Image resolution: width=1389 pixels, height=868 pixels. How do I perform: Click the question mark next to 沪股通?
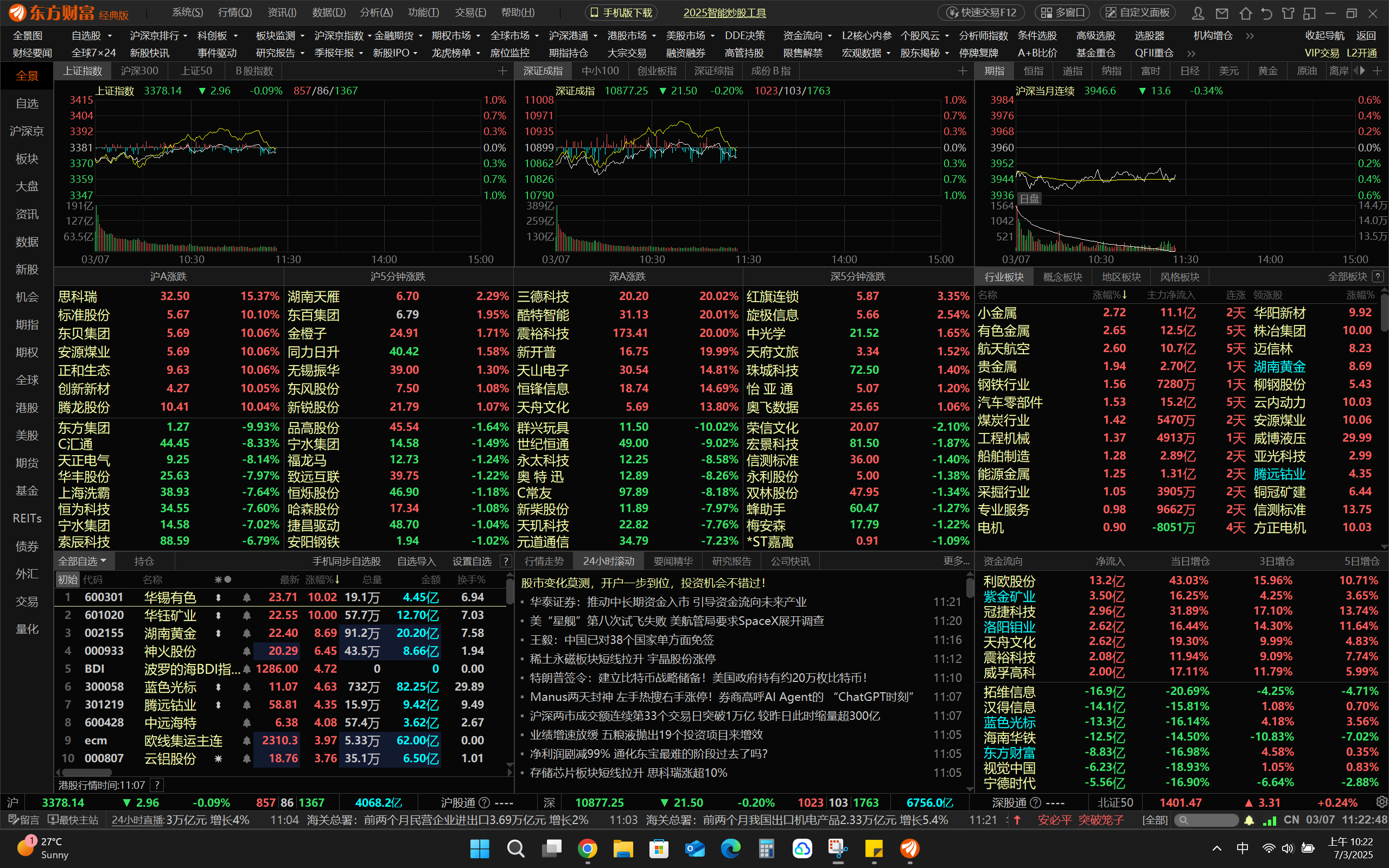coord(484,802)
